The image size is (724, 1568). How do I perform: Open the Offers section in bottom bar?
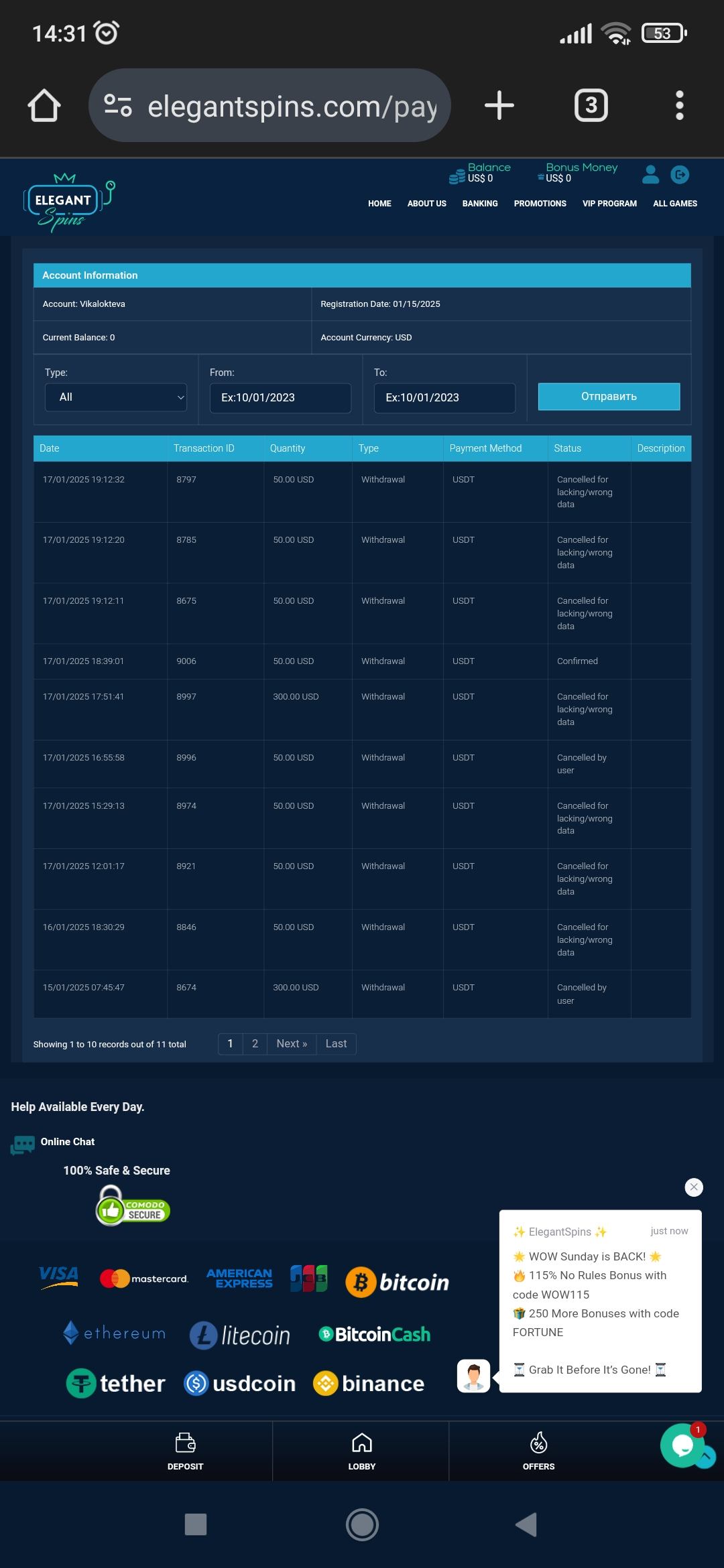538,1451
